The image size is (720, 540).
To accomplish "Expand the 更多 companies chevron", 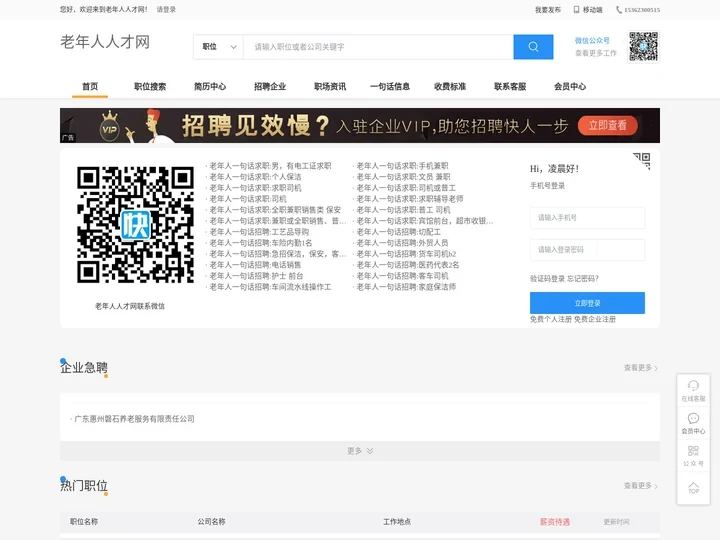I will coord(360,451).
